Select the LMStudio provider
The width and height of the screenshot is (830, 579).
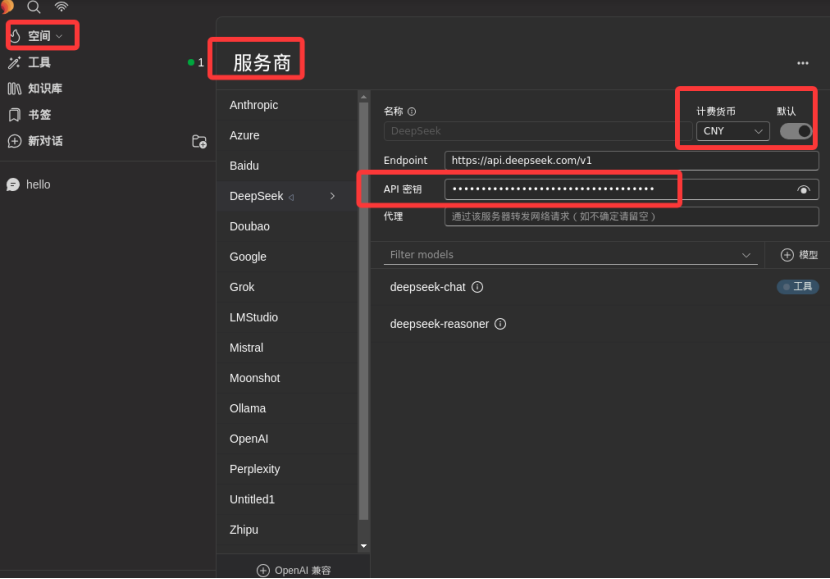pos(287,318)
